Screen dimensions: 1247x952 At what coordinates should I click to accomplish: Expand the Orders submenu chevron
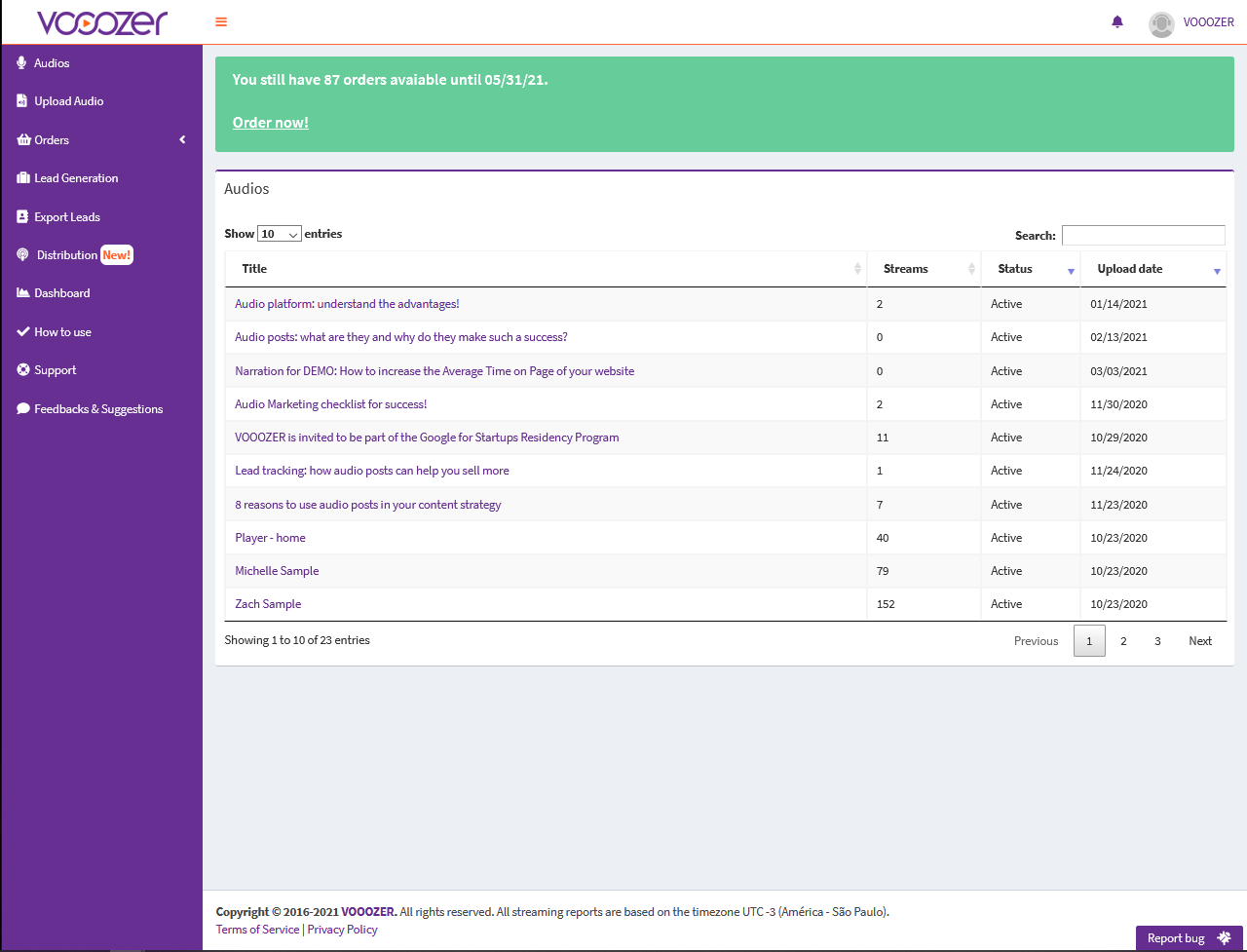pos(182,140)
